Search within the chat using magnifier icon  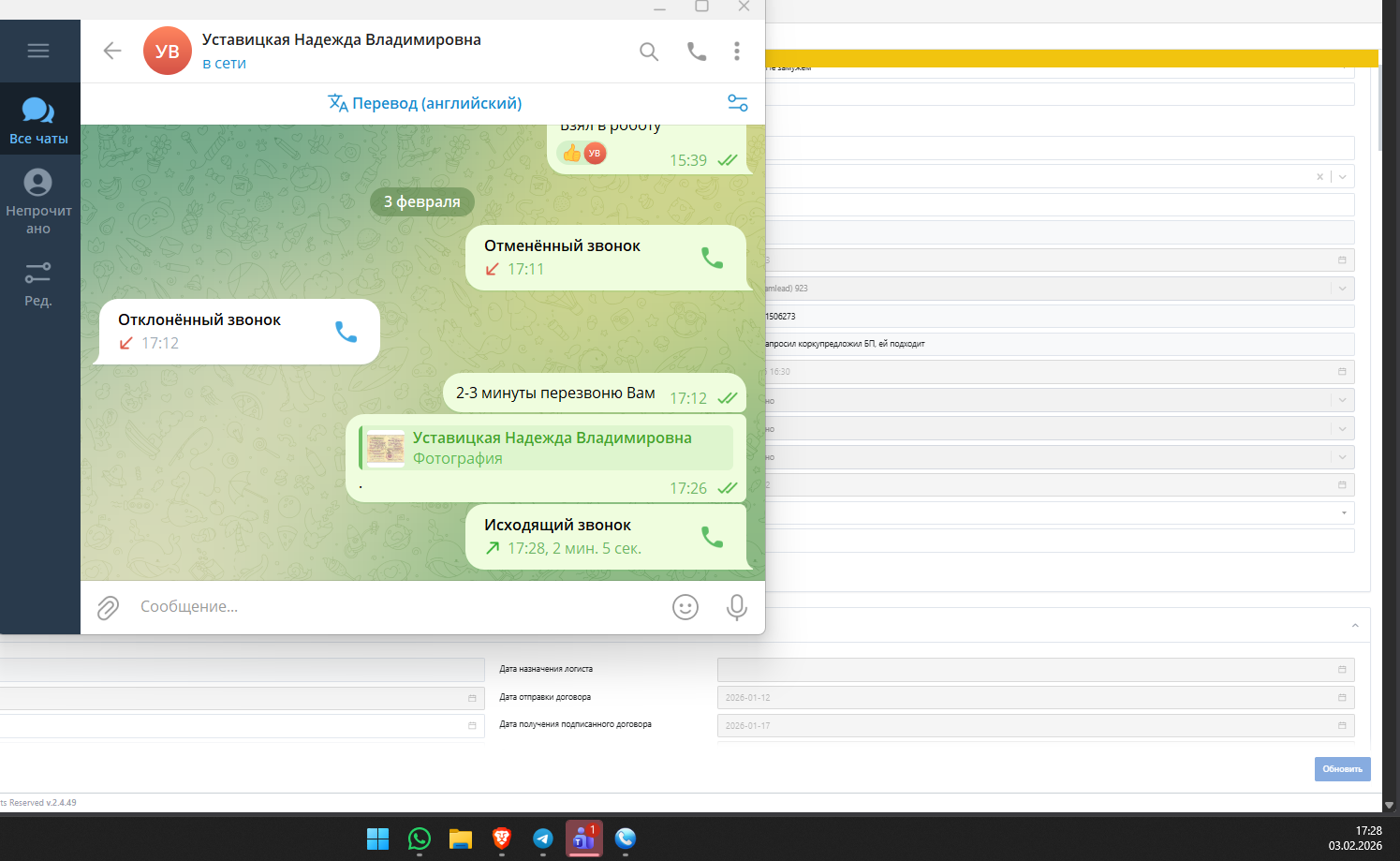[649, 52]
